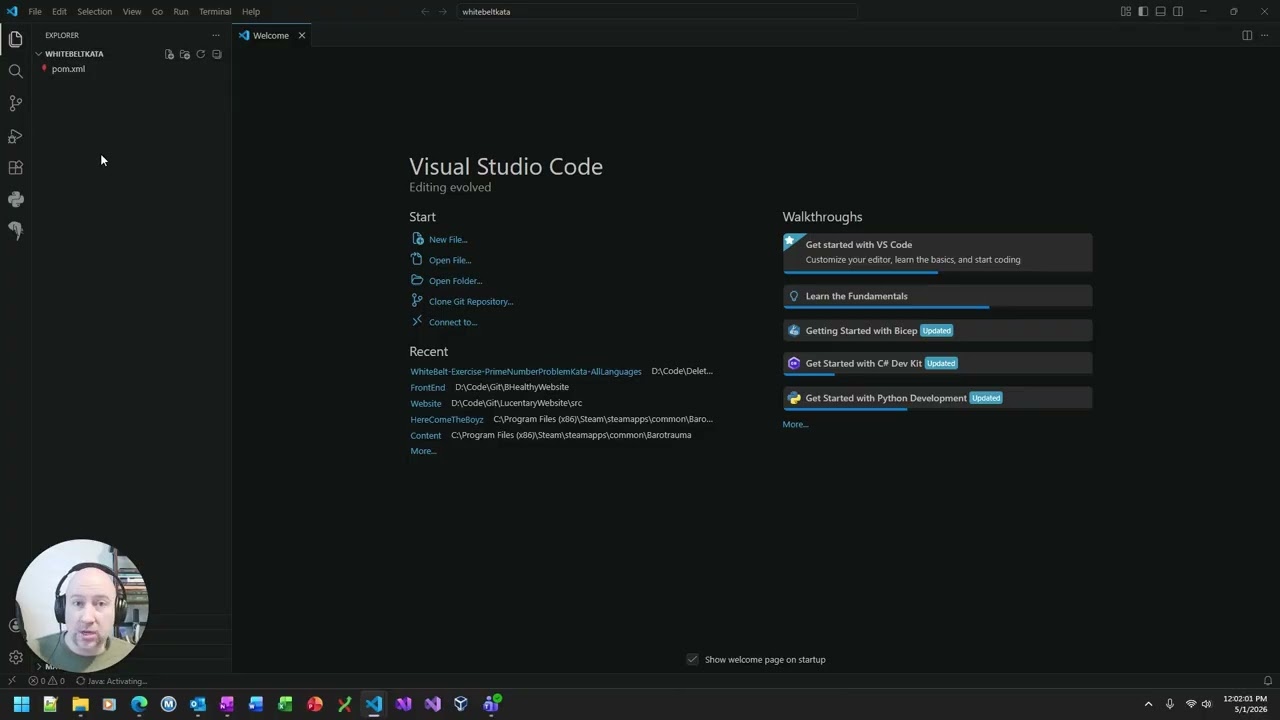Click Clone Git Repository link
Screen dimensions: 1280x720
471,301
